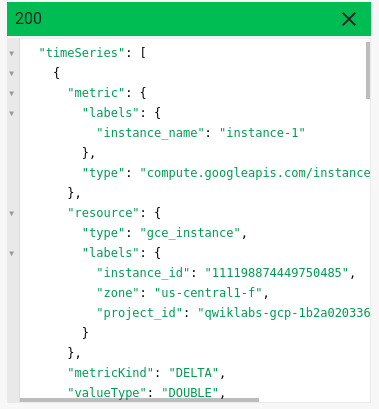The height and width of the screenshot is (409, 379).
Task: Select the 1111988744449750485 instance id value
Action: coord(277,273)
